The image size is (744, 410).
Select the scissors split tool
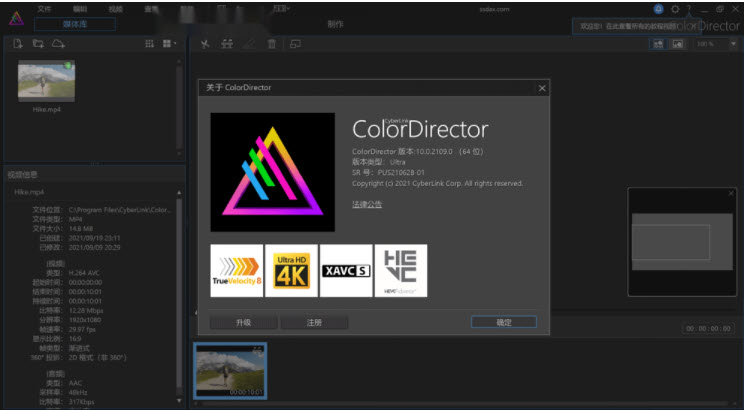coord(205,44)
